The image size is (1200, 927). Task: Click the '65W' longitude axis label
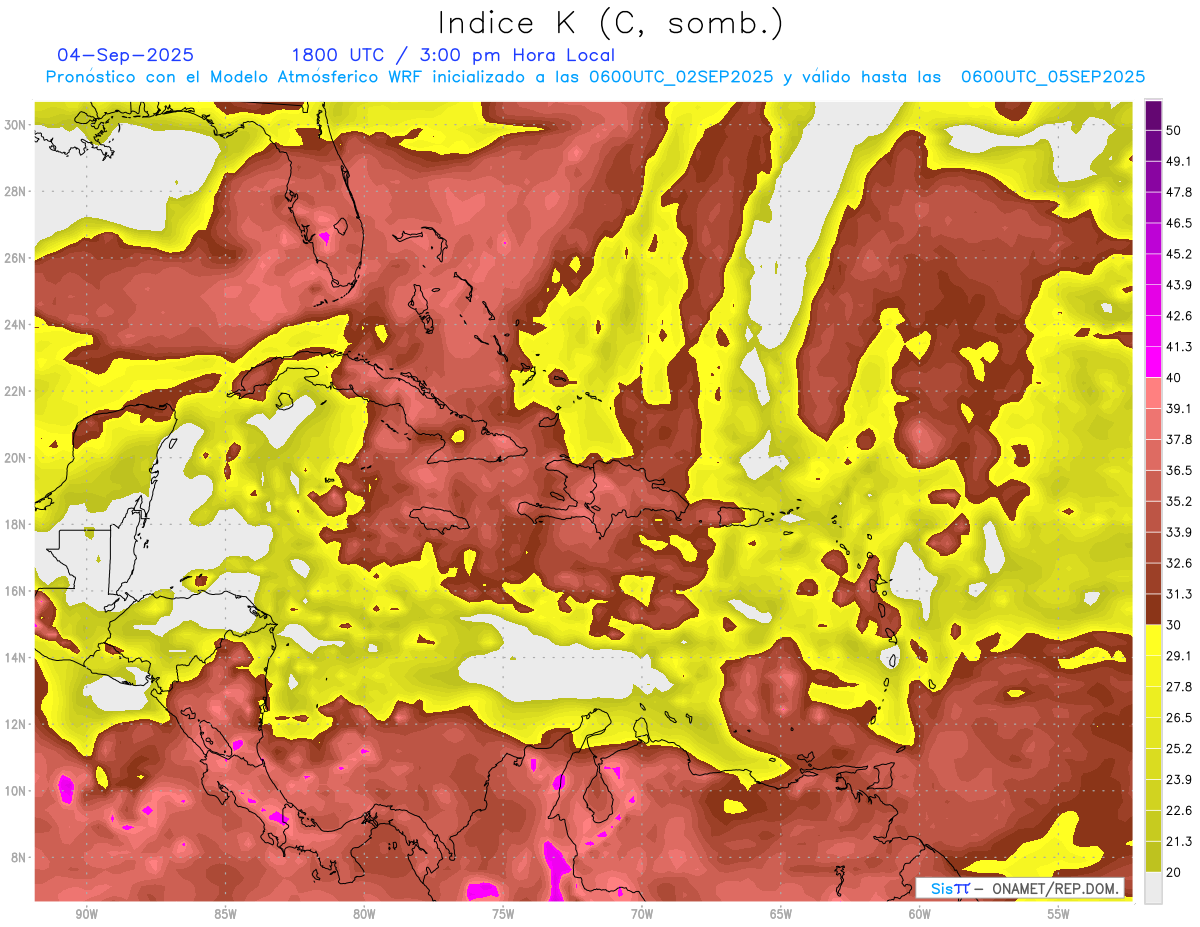tap(781, 914)
